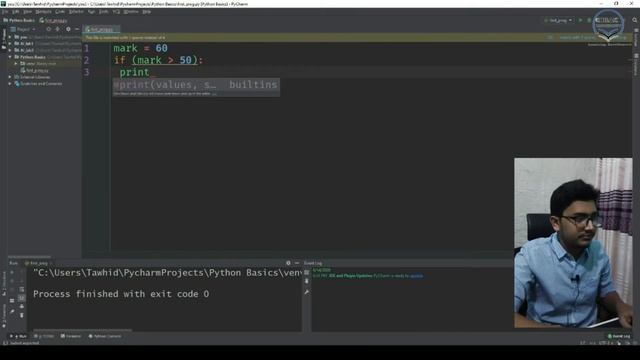Open the Terminal tool window tab
This screenshot has width=640, height=360.
(x=71, y=336)
